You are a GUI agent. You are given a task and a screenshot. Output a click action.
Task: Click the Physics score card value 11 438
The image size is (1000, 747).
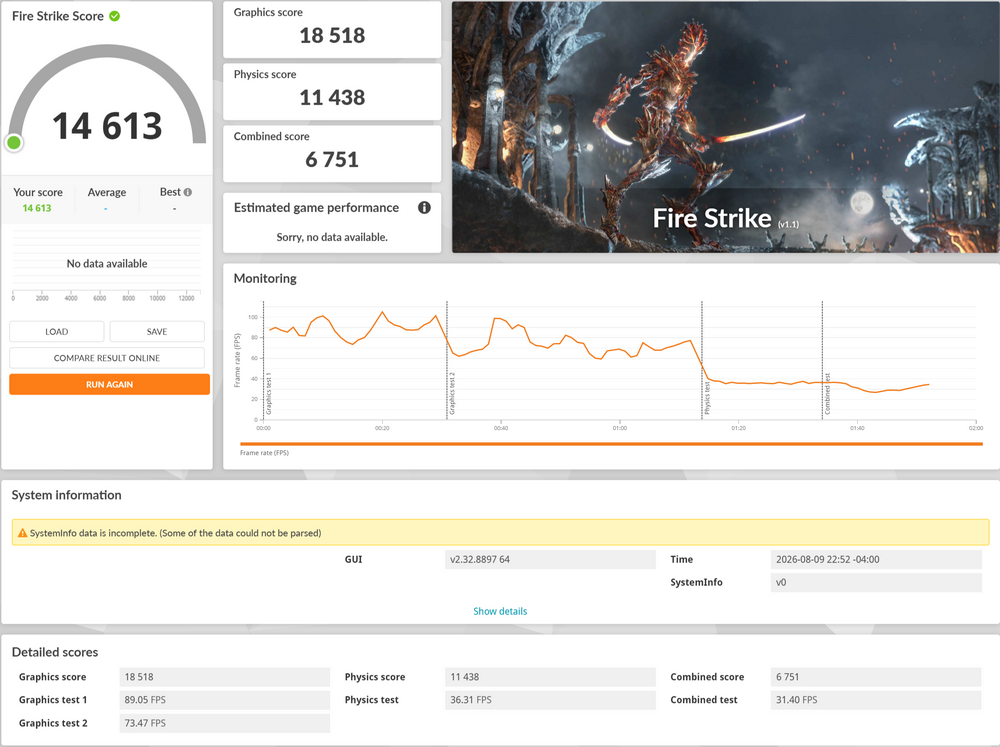tap(332, 98)
